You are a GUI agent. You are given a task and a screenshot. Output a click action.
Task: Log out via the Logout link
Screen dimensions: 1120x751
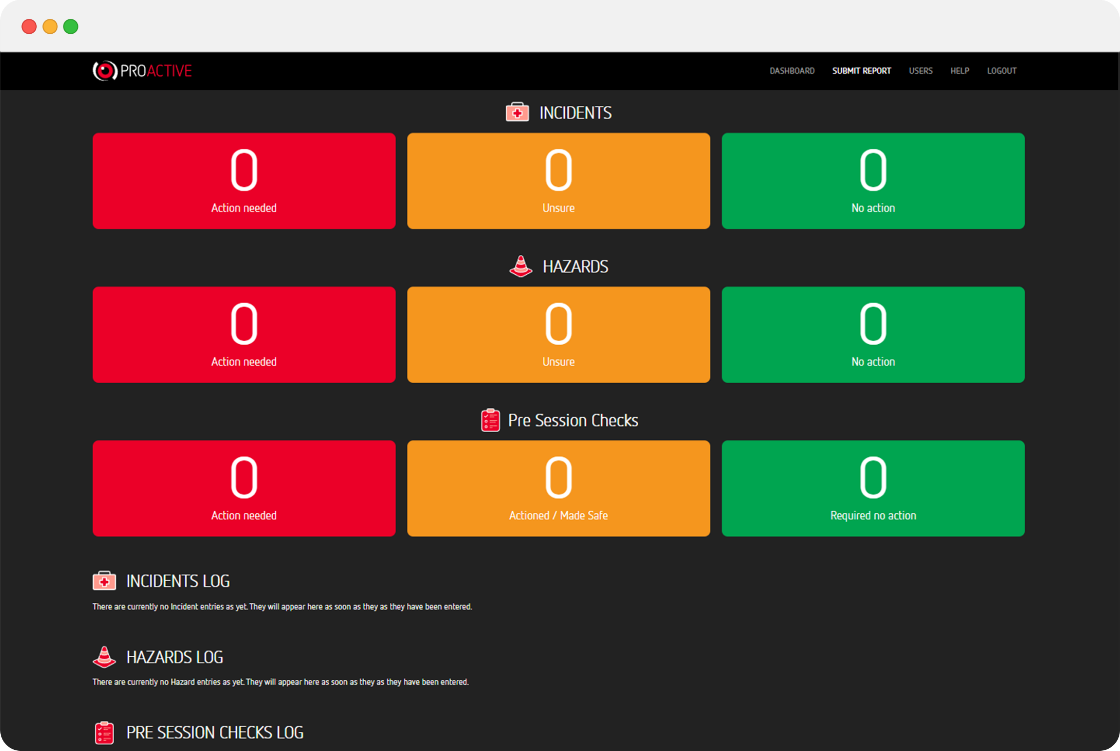click(1001, 71)
